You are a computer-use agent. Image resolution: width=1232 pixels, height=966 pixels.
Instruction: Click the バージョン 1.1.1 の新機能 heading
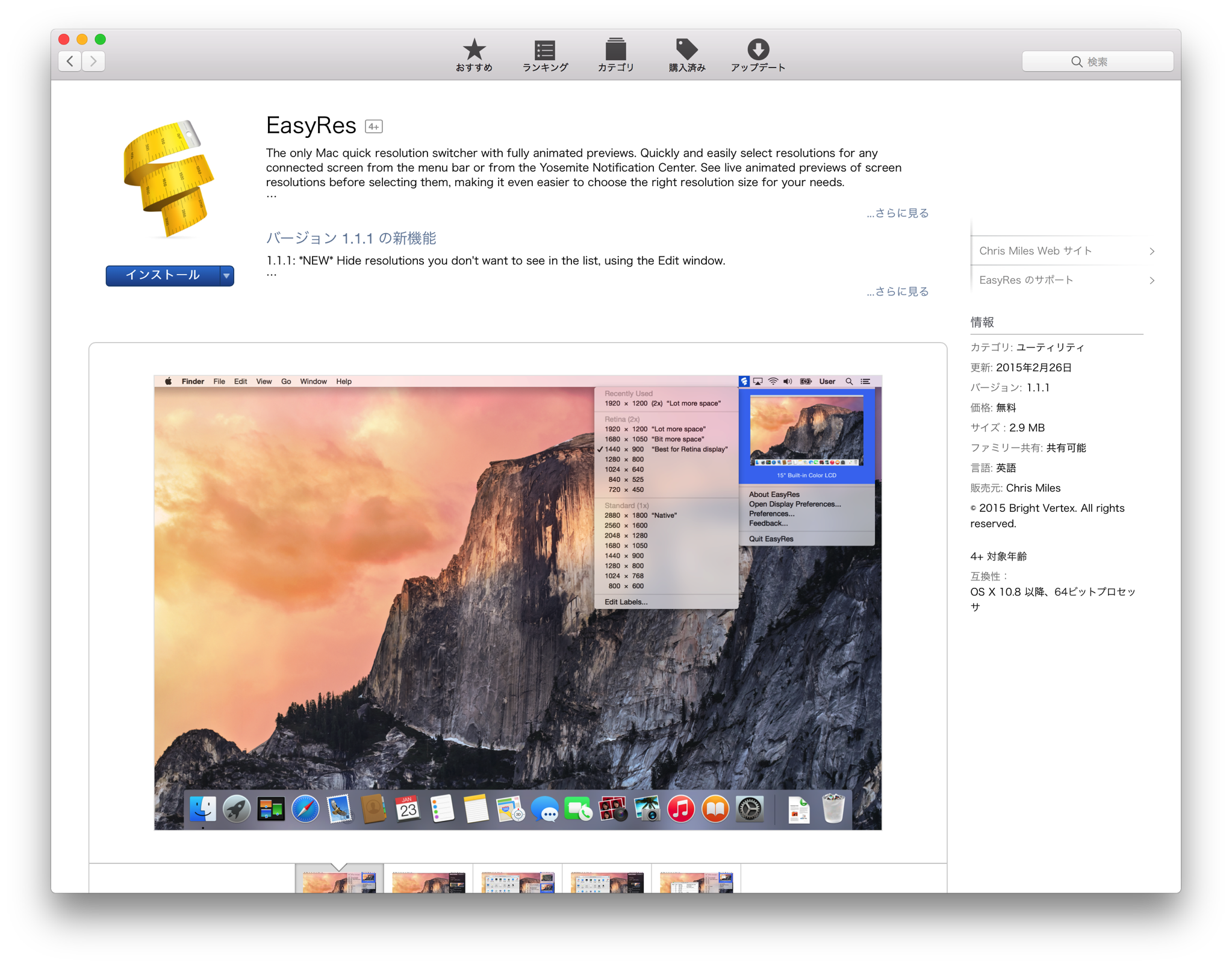click(351, 238)
